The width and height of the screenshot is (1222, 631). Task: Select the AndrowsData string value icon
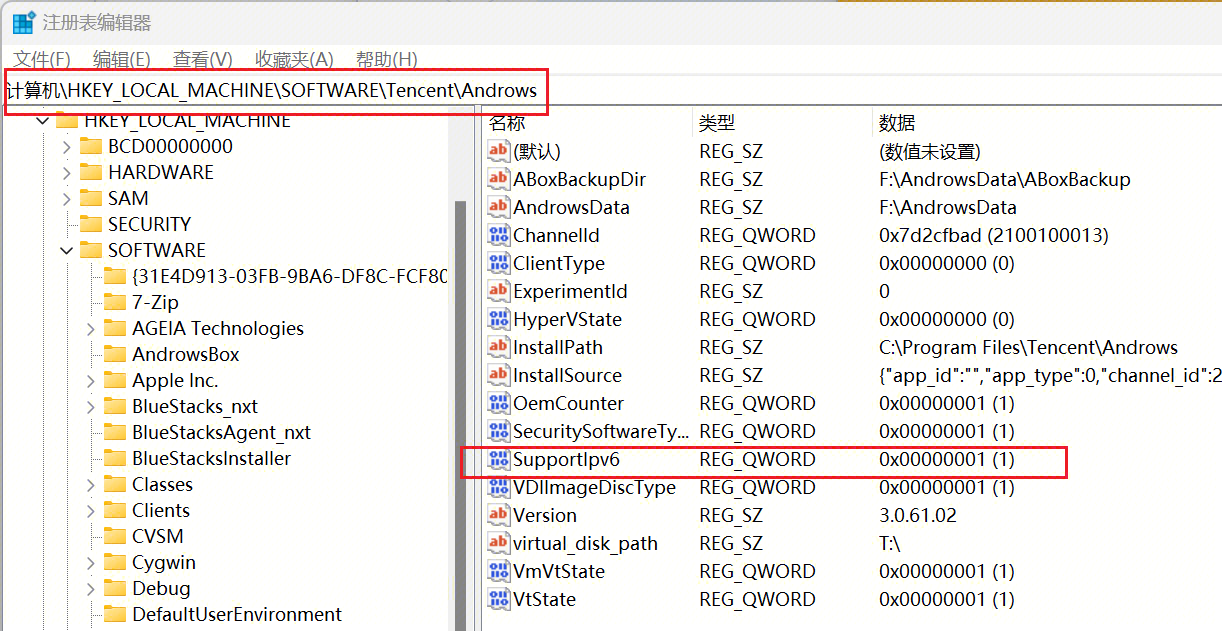498,207
